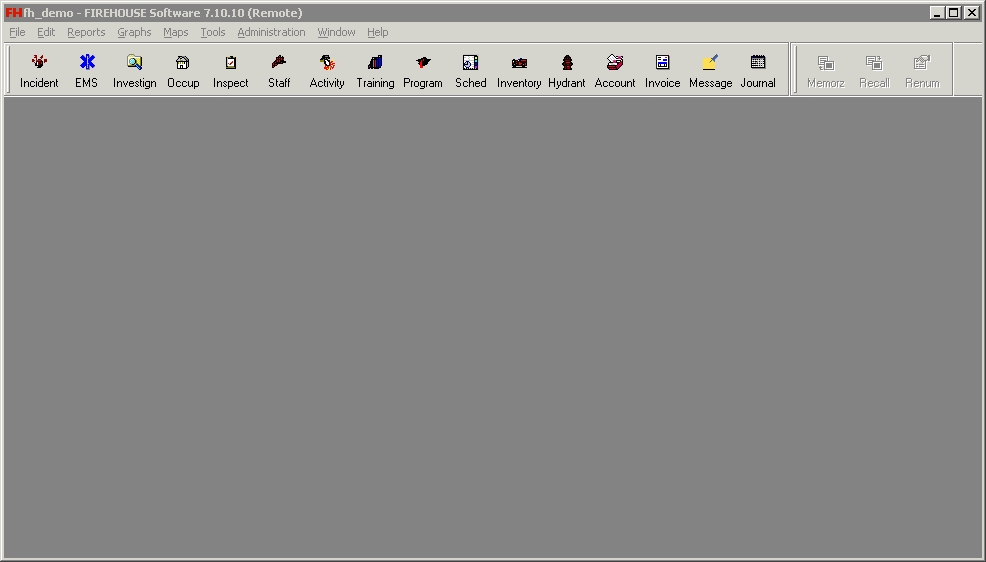Open the Occup (occupancy) module
This screenshot has width=986, height=562.
(x=183, y=70)
